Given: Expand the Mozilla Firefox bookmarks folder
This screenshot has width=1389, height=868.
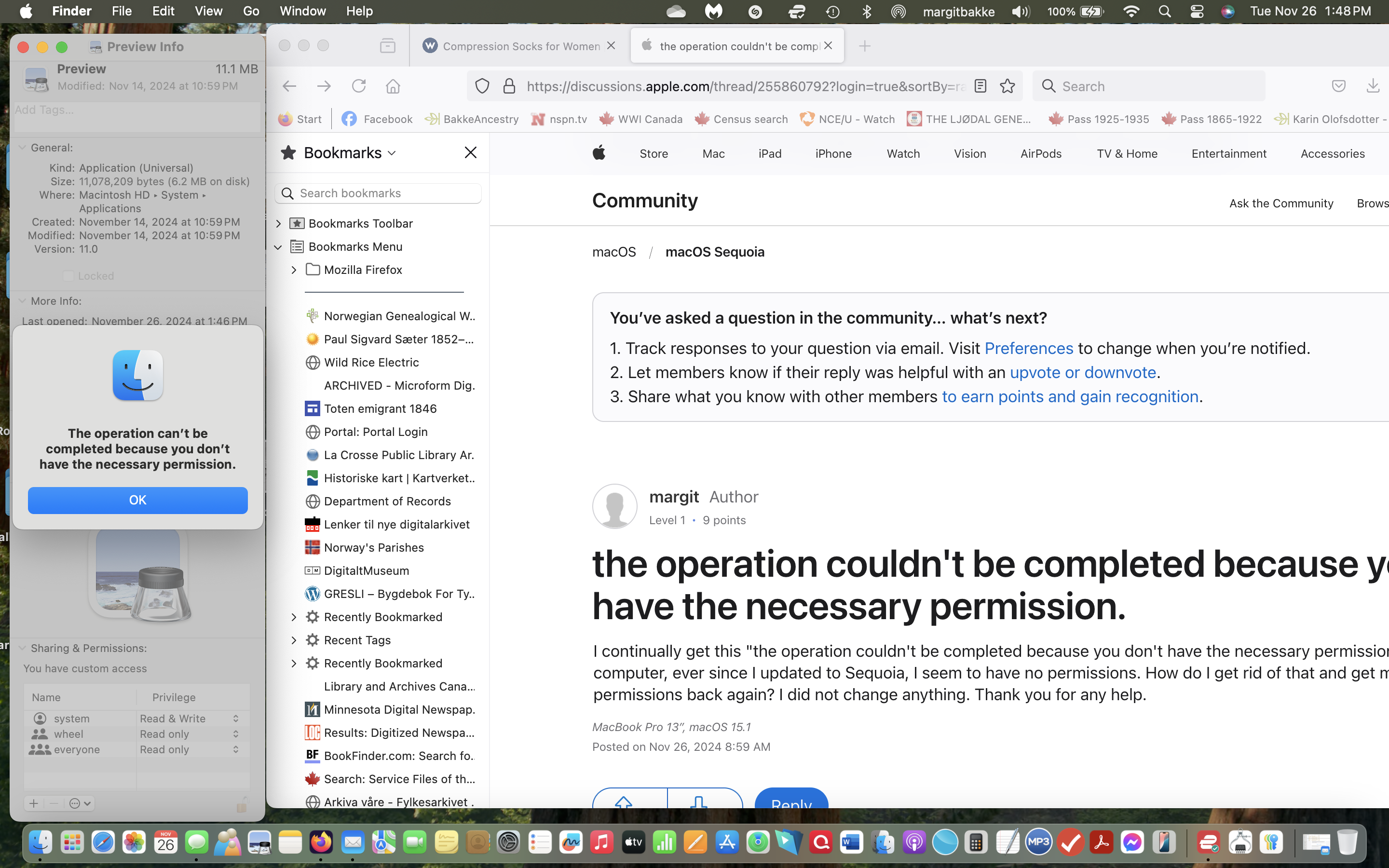Looking at the screenshot, I should coord(295,269).
